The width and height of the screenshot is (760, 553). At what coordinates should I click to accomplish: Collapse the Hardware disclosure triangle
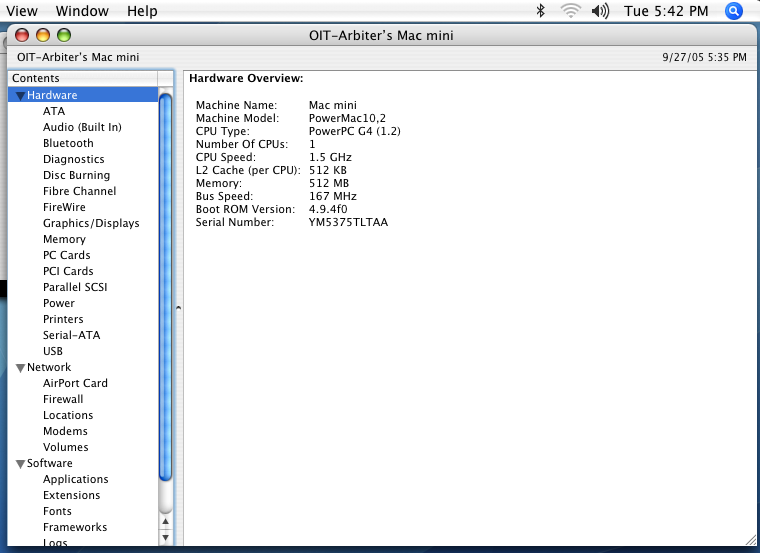(20, 95)
